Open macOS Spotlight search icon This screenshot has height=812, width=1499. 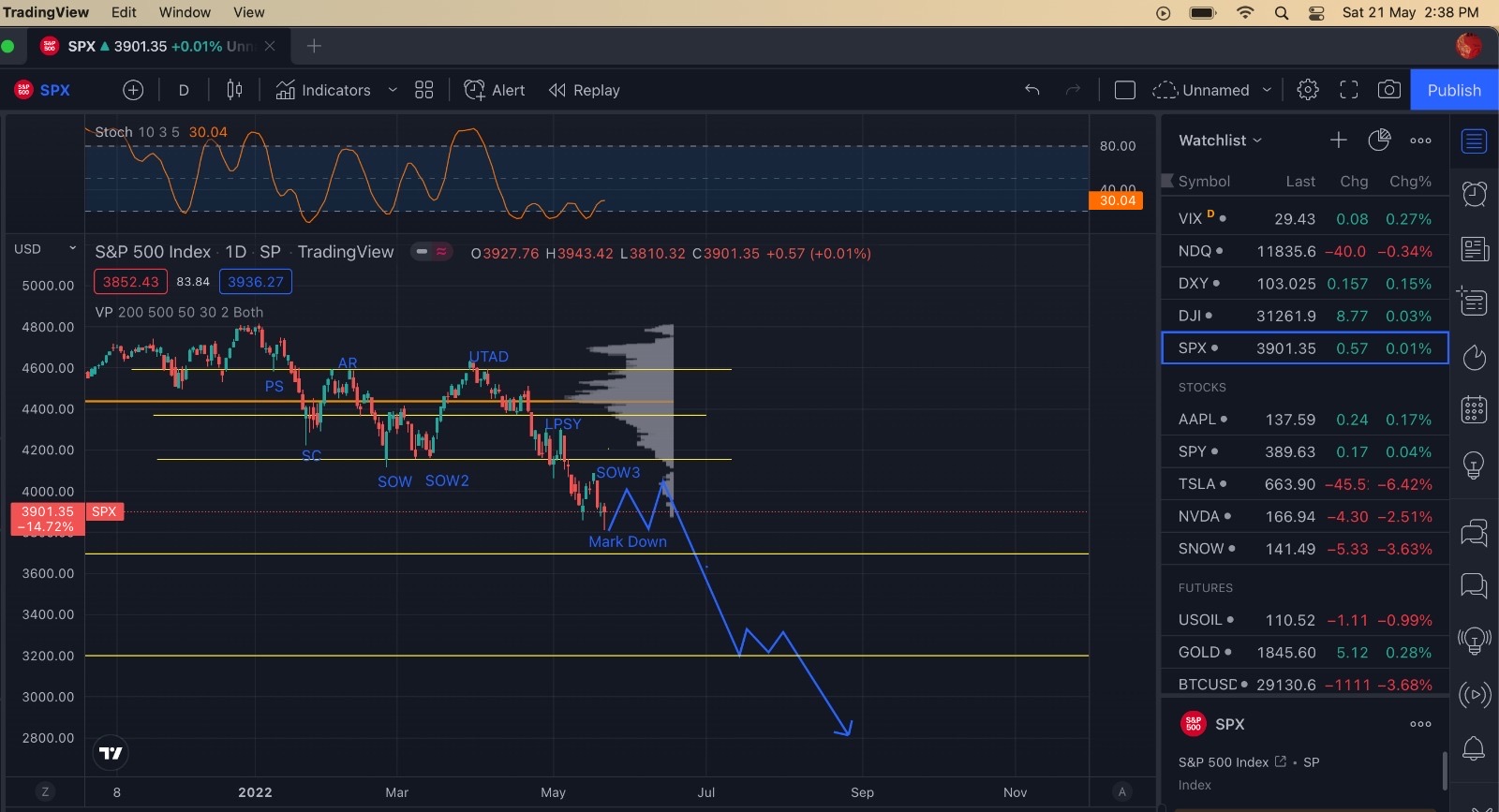pyautogui.click(x=1282, y=13)
